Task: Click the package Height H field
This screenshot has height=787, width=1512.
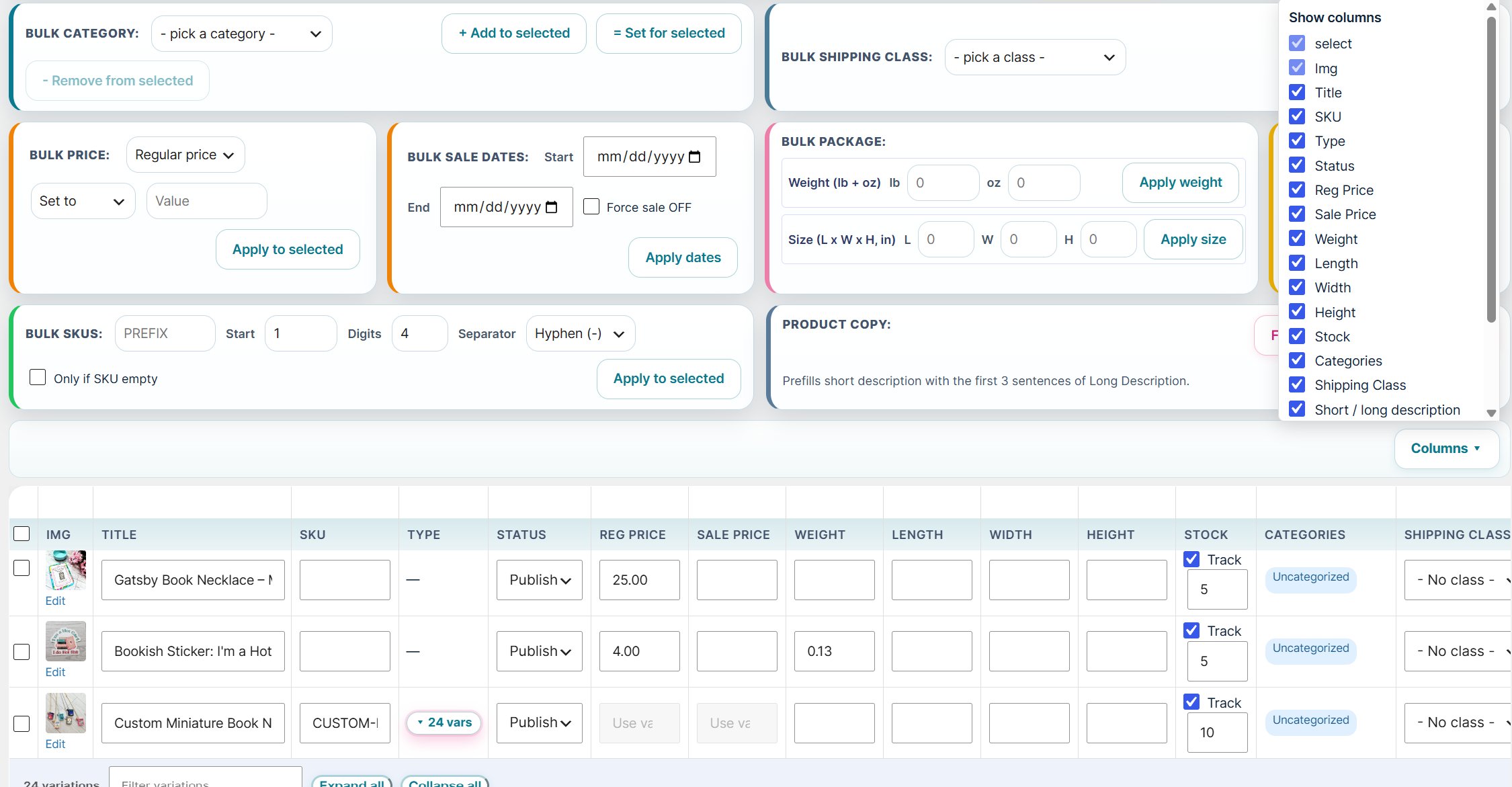Action: click(x=1109, y=239)
